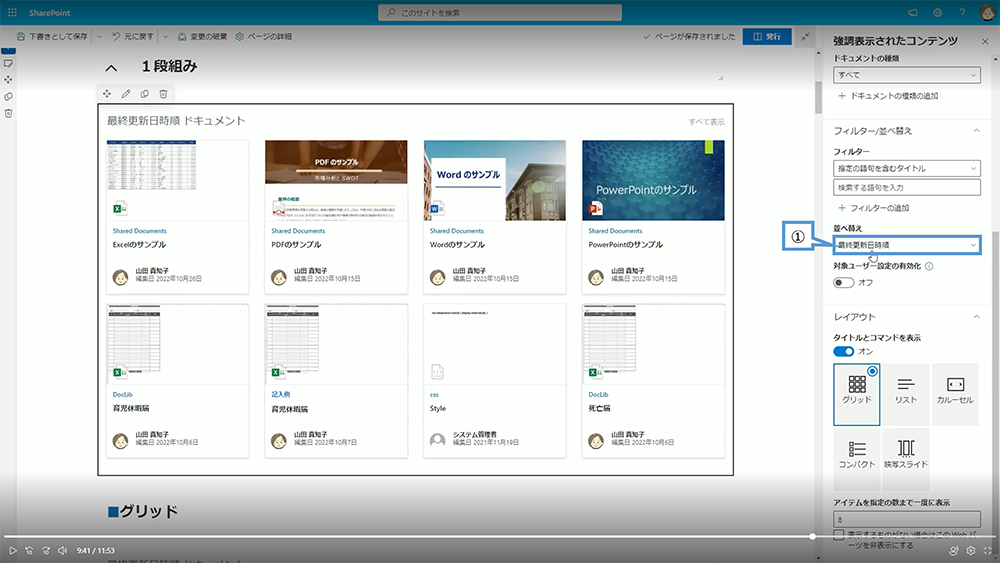
Task: Collapse the レイアウト section chevron
Action: point(976,317)
